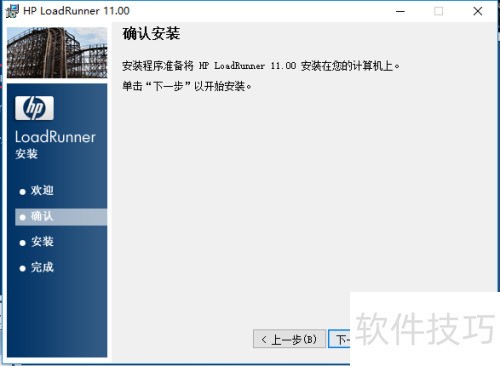Image resolution: width=500 pixels, height=366 pixels.
Task: Go back with the 上一步(B) button
Action: (289, 339)
